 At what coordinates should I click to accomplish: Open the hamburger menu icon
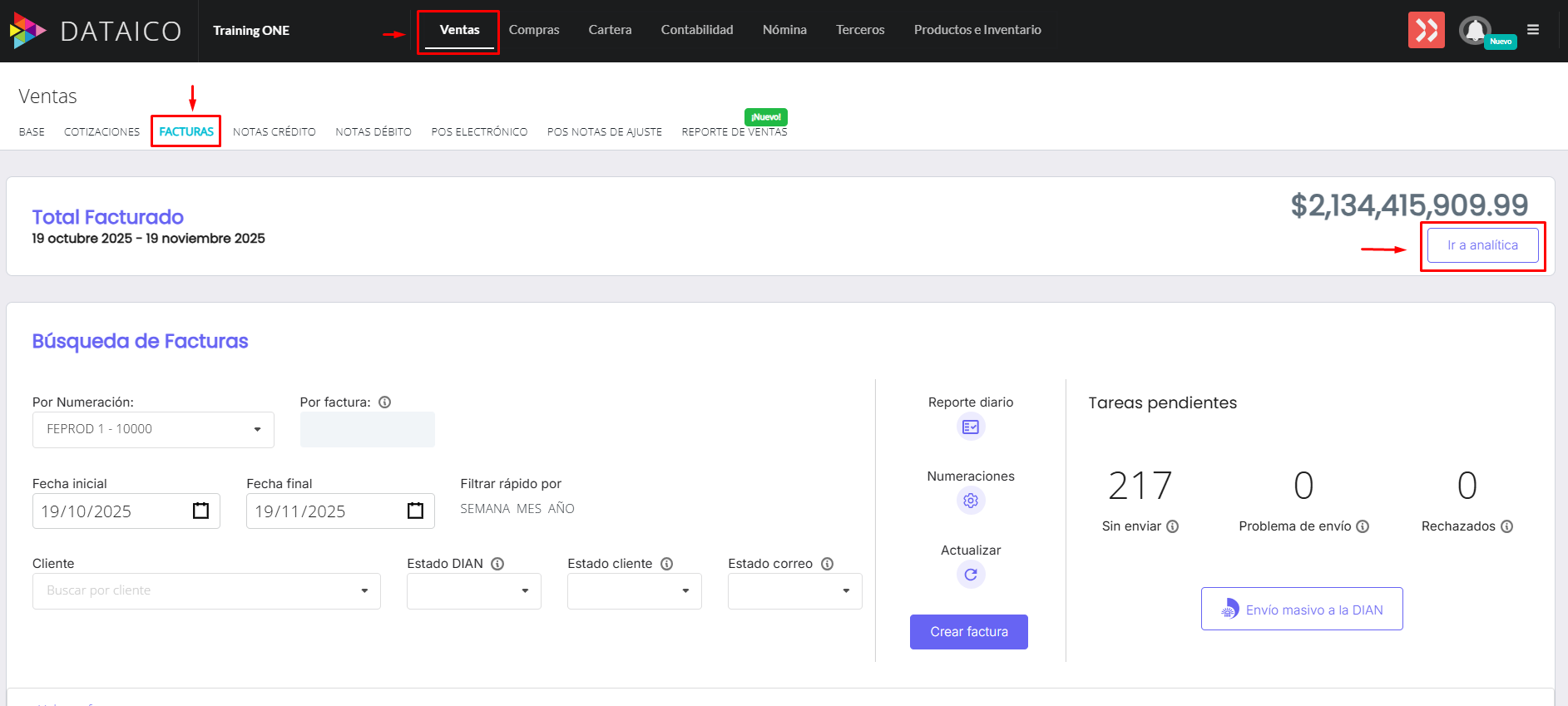pos(1533,30)
